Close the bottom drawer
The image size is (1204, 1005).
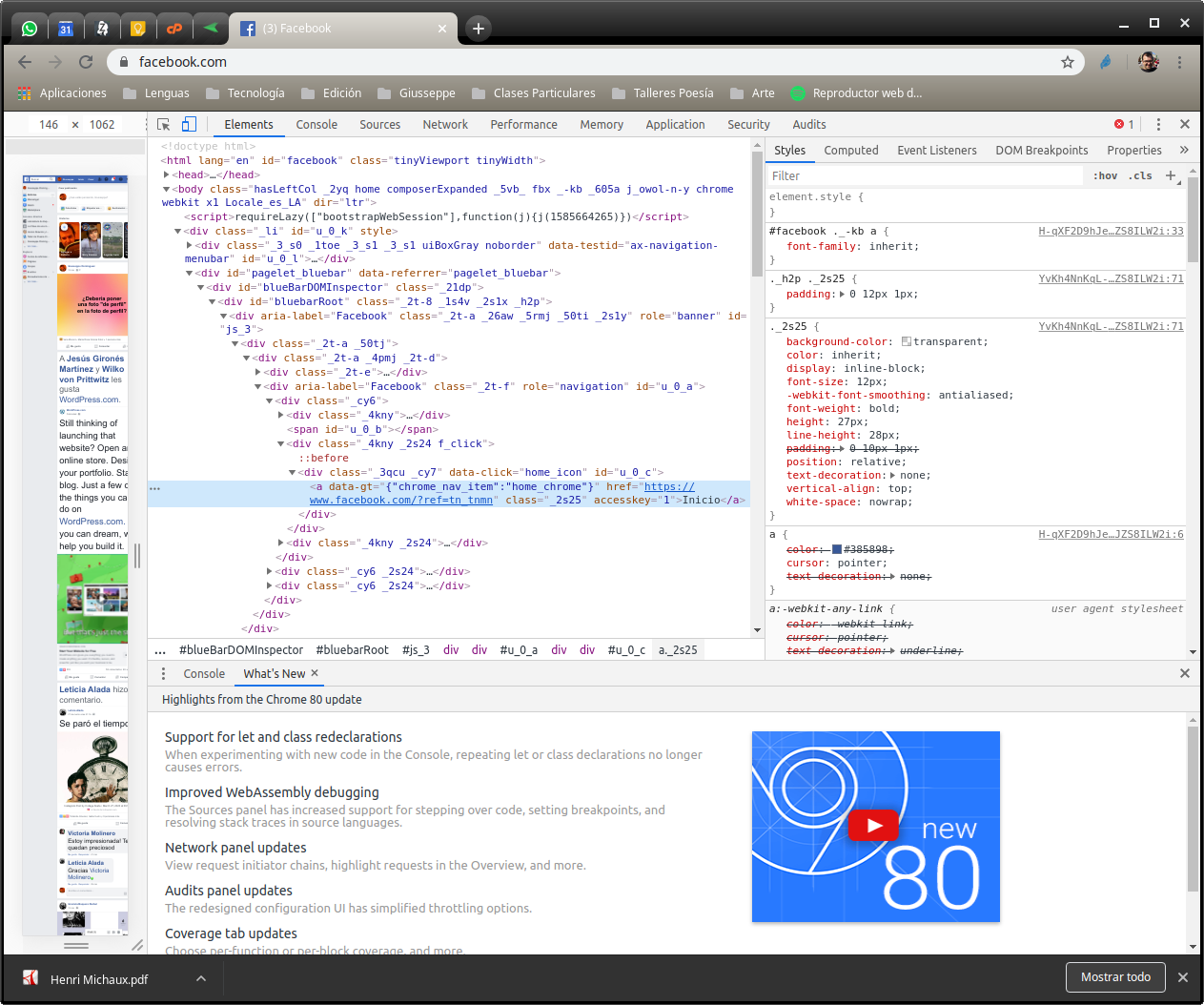(x=1185, y=673)
